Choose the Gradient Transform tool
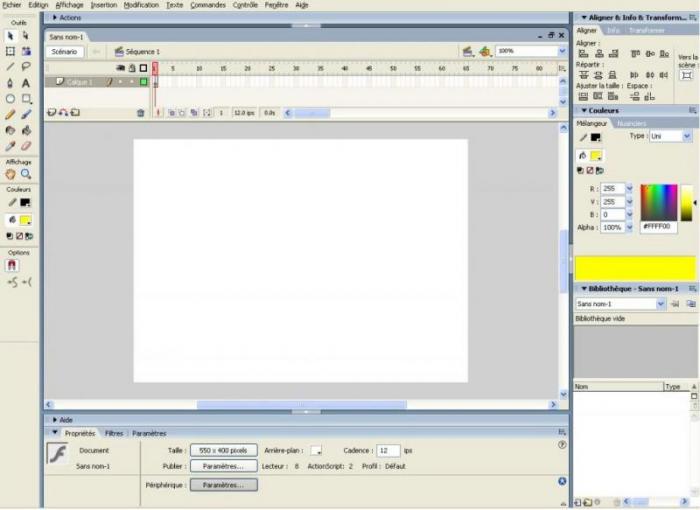Screen dimensions: 700x510 click(x=26, y=51)
